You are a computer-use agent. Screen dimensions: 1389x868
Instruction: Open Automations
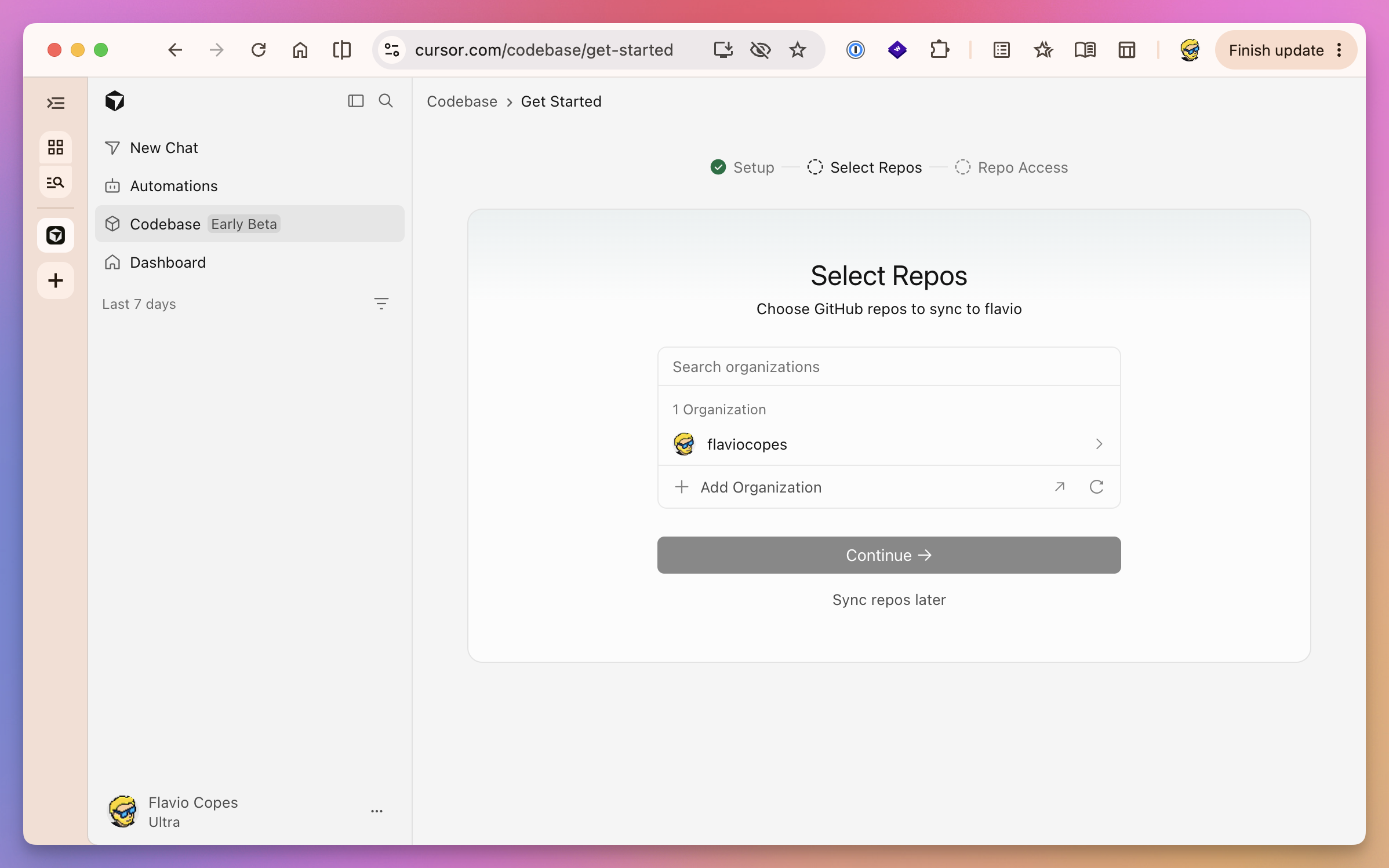[x=249, y=186]
